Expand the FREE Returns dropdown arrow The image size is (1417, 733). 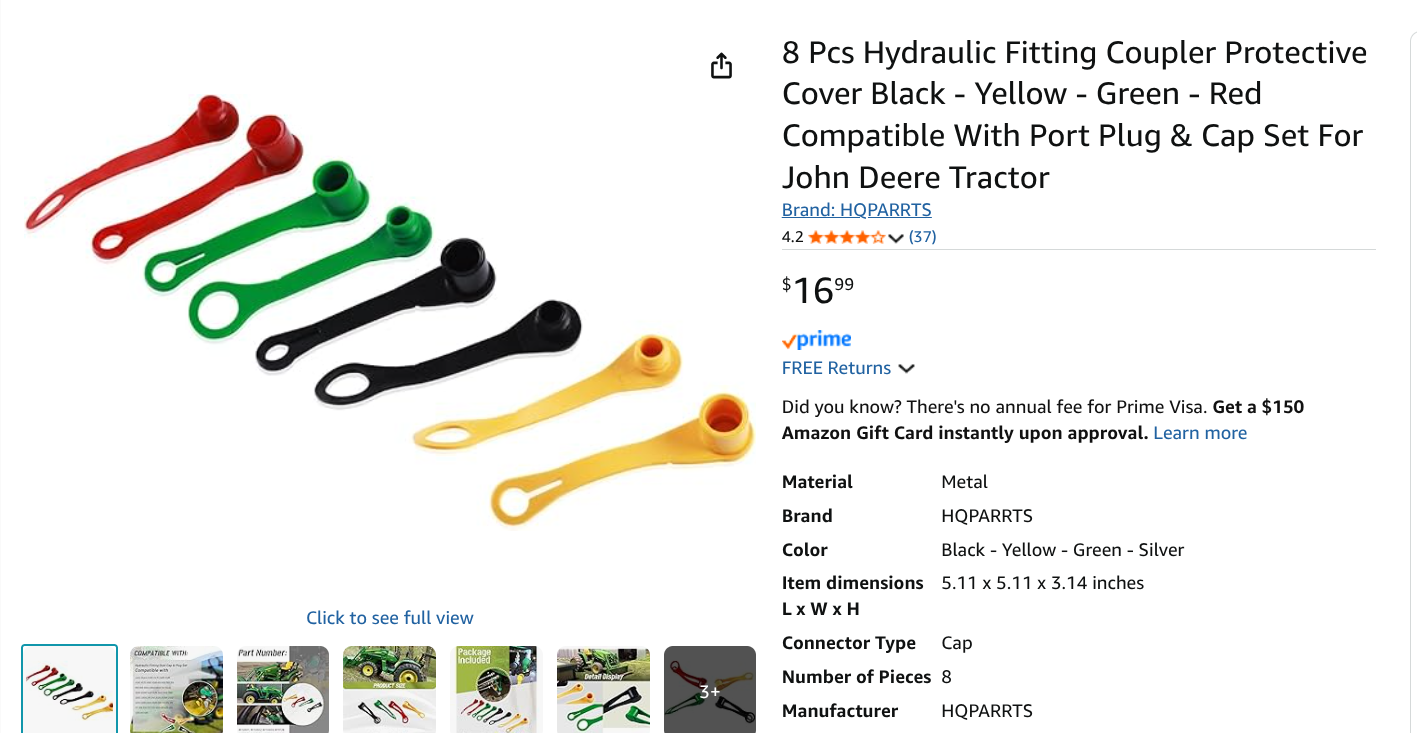click(x=906, y=368)
